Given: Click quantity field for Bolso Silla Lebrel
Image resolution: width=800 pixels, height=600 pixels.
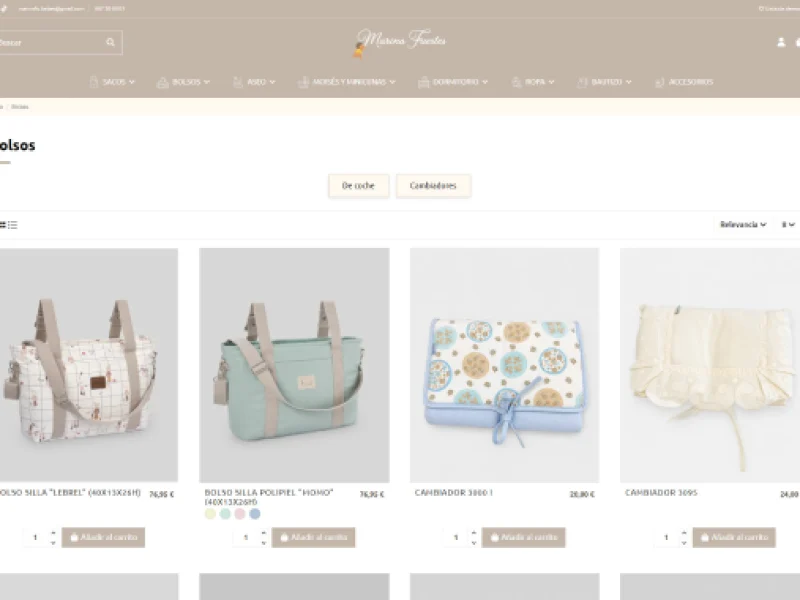Looking at the screenshot, I should 36,537.
